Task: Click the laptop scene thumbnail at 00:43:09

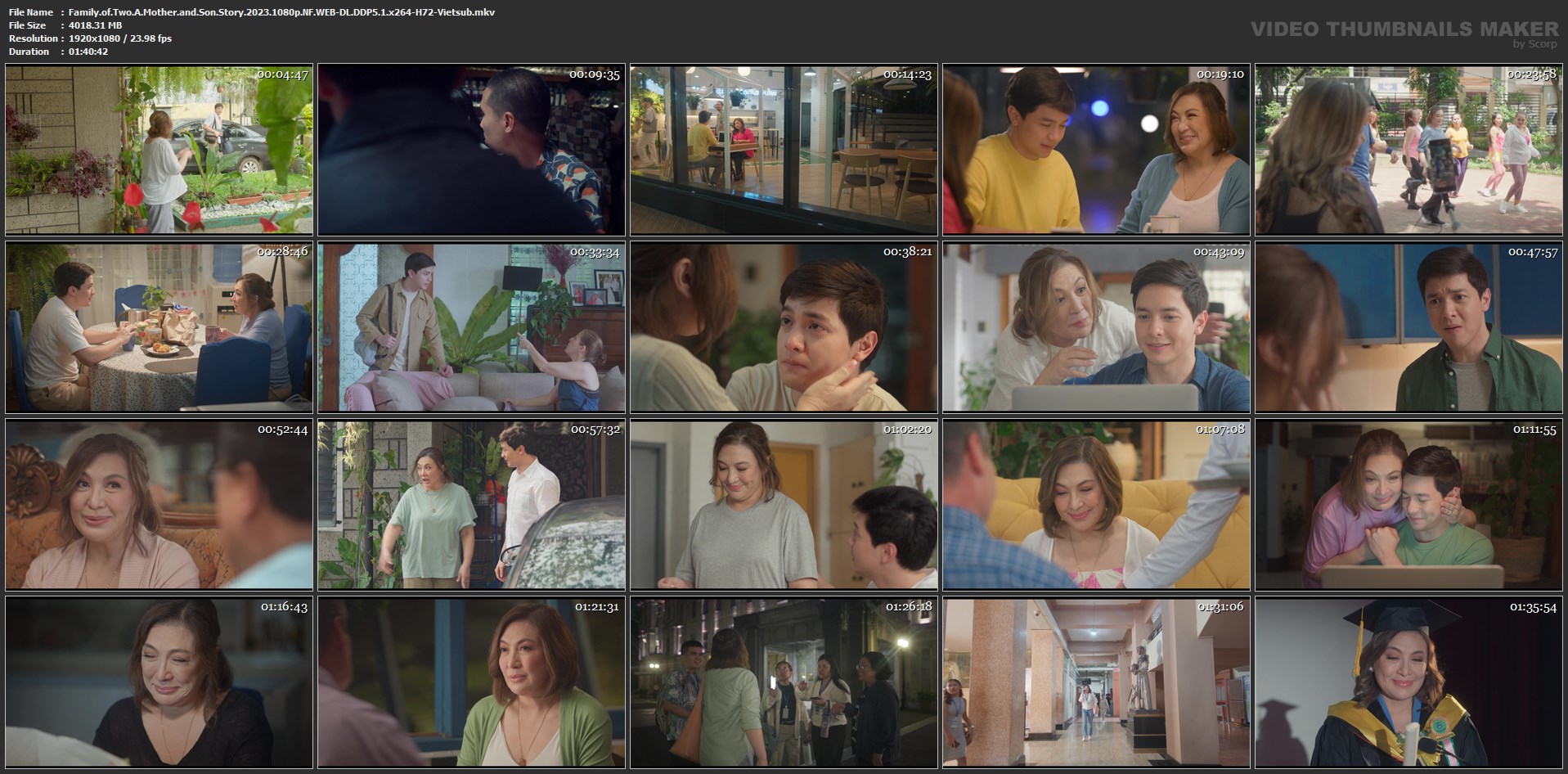Action: click(x=1096, y=327)
